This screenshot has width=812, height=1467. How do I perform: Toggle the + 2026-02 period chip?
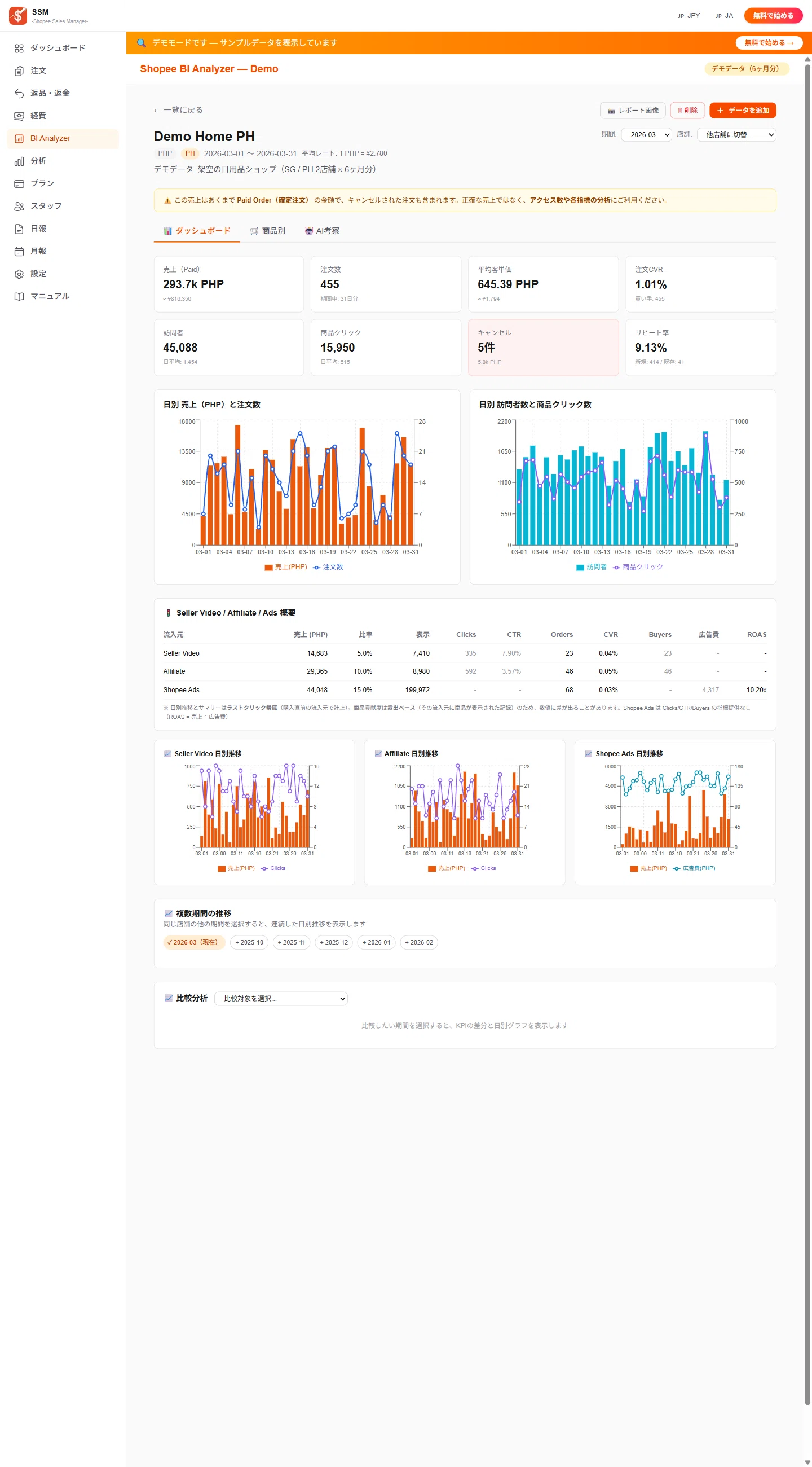419,942
